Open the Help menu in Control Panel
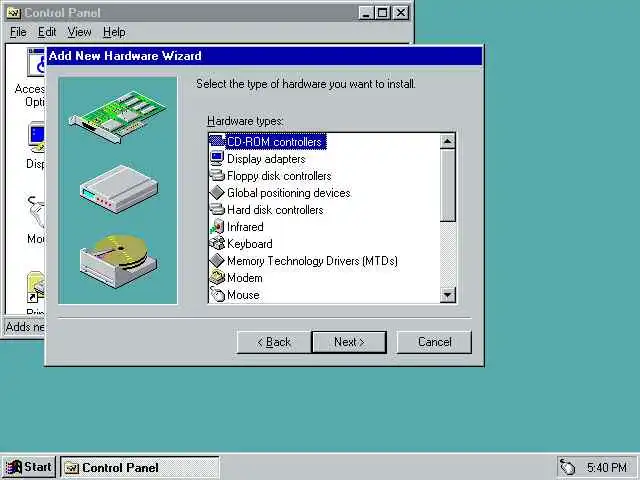Viewport: 640px width, 480px height. click(x=114, y=32)
